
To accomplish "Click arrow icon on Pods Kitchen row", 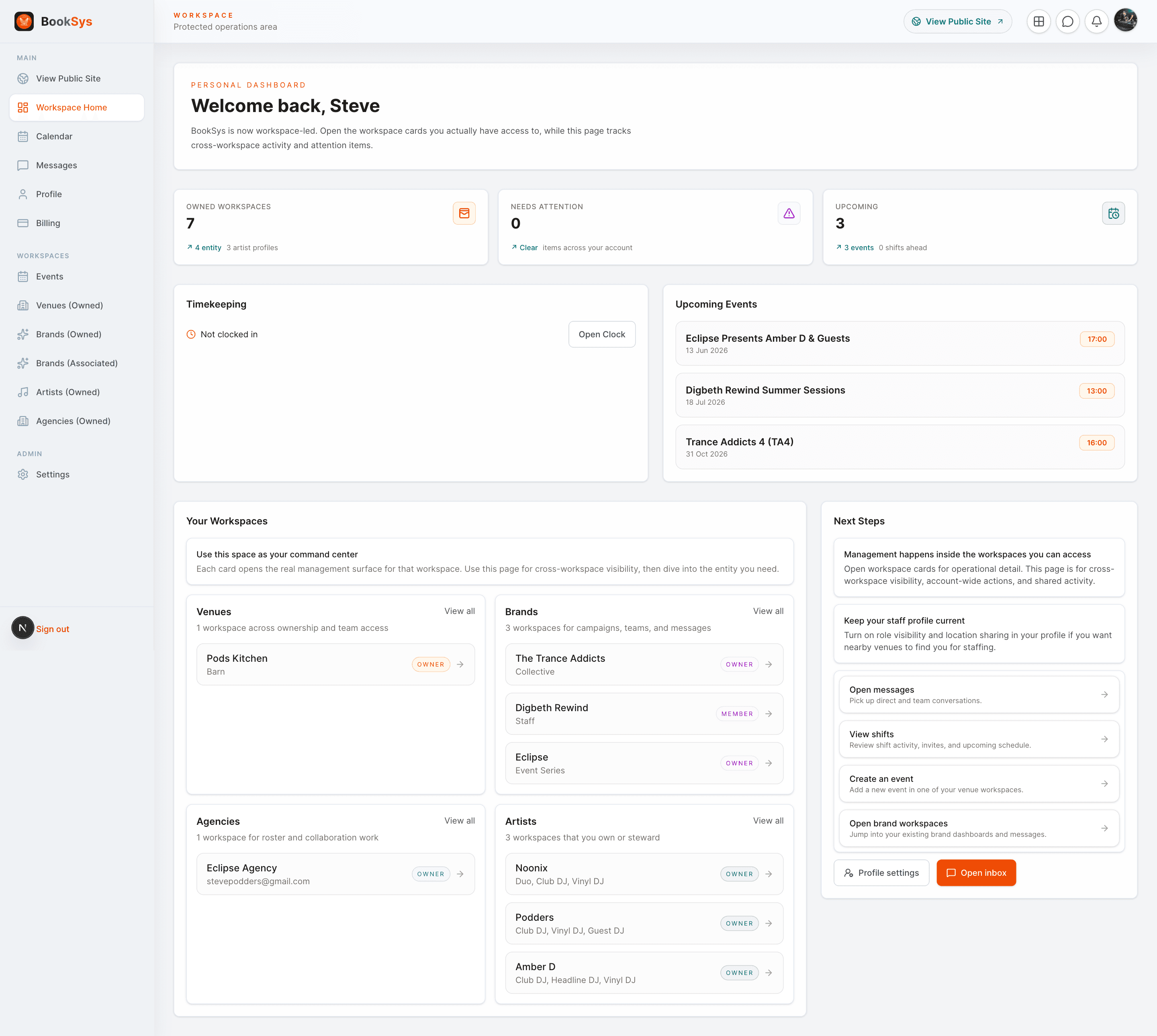I will pos(460,665).
